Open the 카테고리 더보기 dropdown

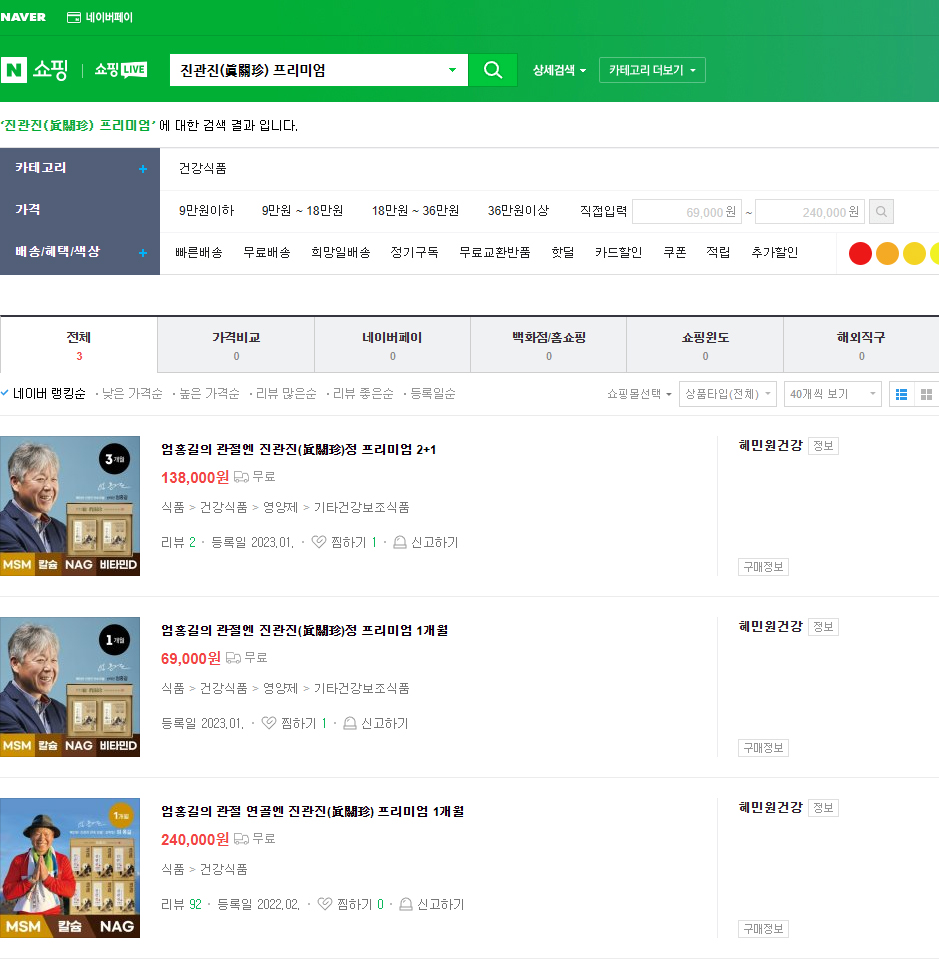652,70
